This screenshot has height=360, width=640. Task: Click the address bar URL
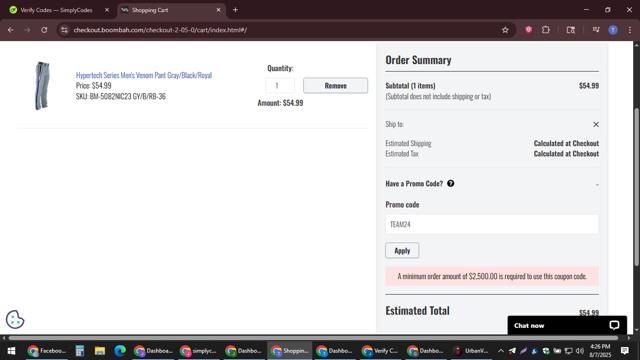[160, 30]
